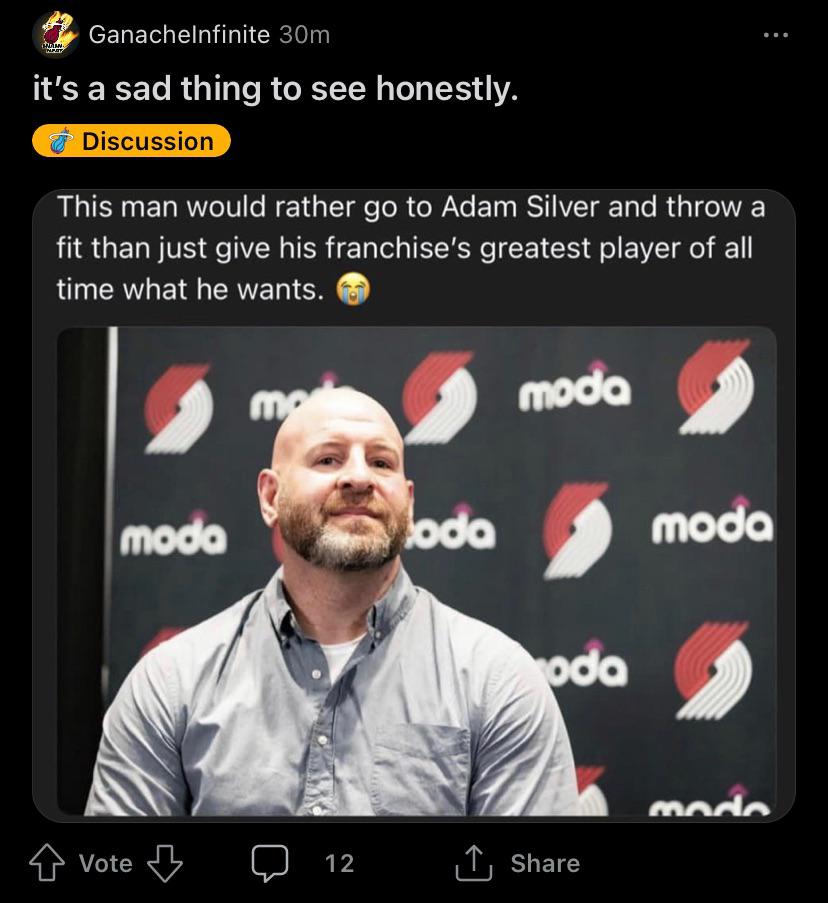The image size is (828, 903).
Task: Downvote the post with the down arrow
Action: 164,863
